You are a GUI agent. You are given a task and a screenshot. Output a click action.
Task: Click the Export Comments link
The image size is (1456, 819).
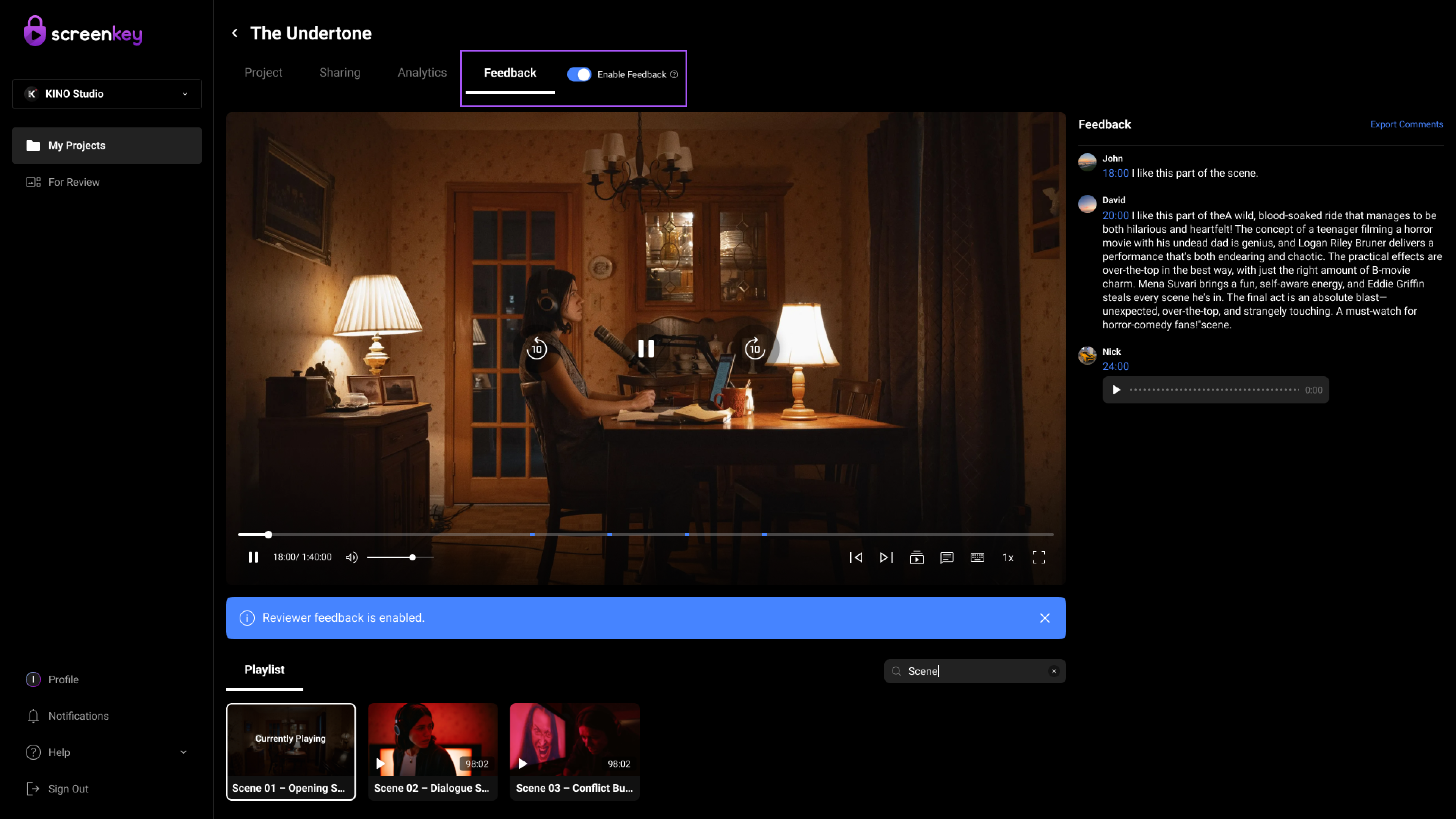click(1406, 124)
